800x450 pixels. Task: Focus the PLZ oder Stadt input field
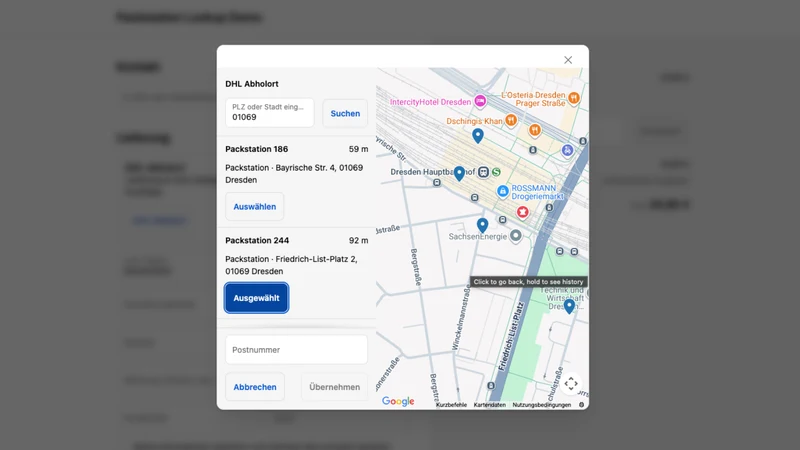[269, 113]
